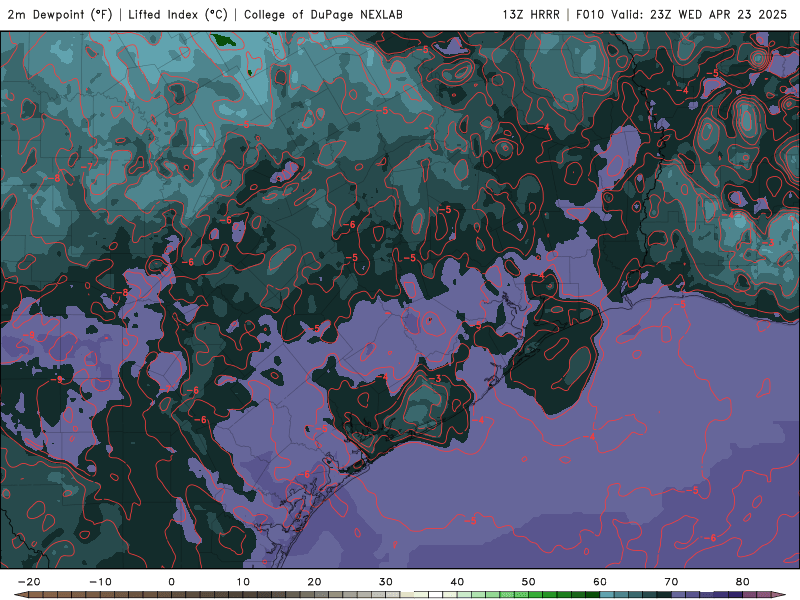Select the College of DuPage NEXLAB label
The width and height of the screenshot is (800, 600).
(x=323, y=14)
